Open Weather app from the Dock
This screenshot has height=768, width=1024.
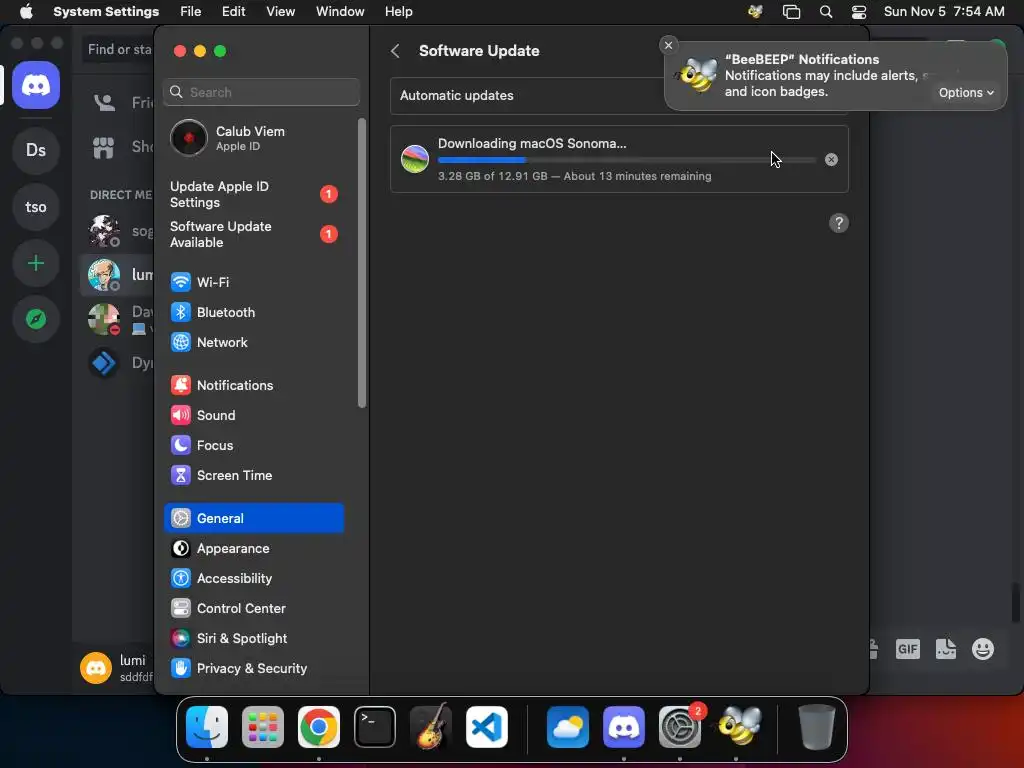pyautogui.click(x=568, y=727)
